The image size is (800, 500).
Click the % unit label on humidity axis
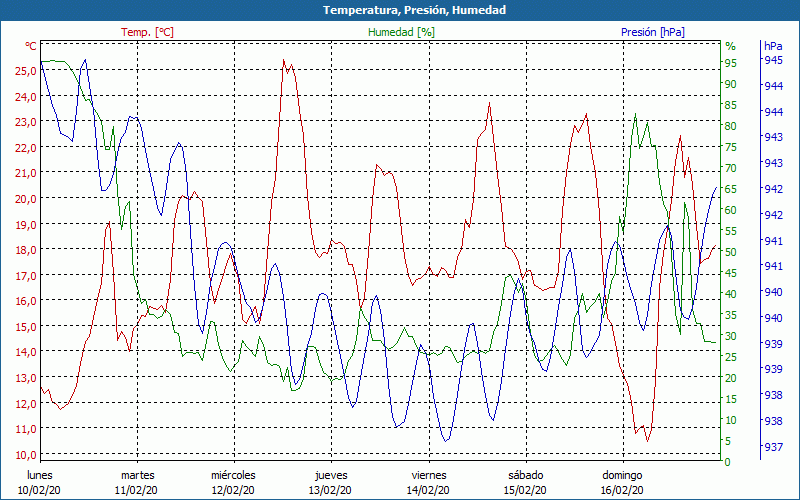click(x=730, y=46)
